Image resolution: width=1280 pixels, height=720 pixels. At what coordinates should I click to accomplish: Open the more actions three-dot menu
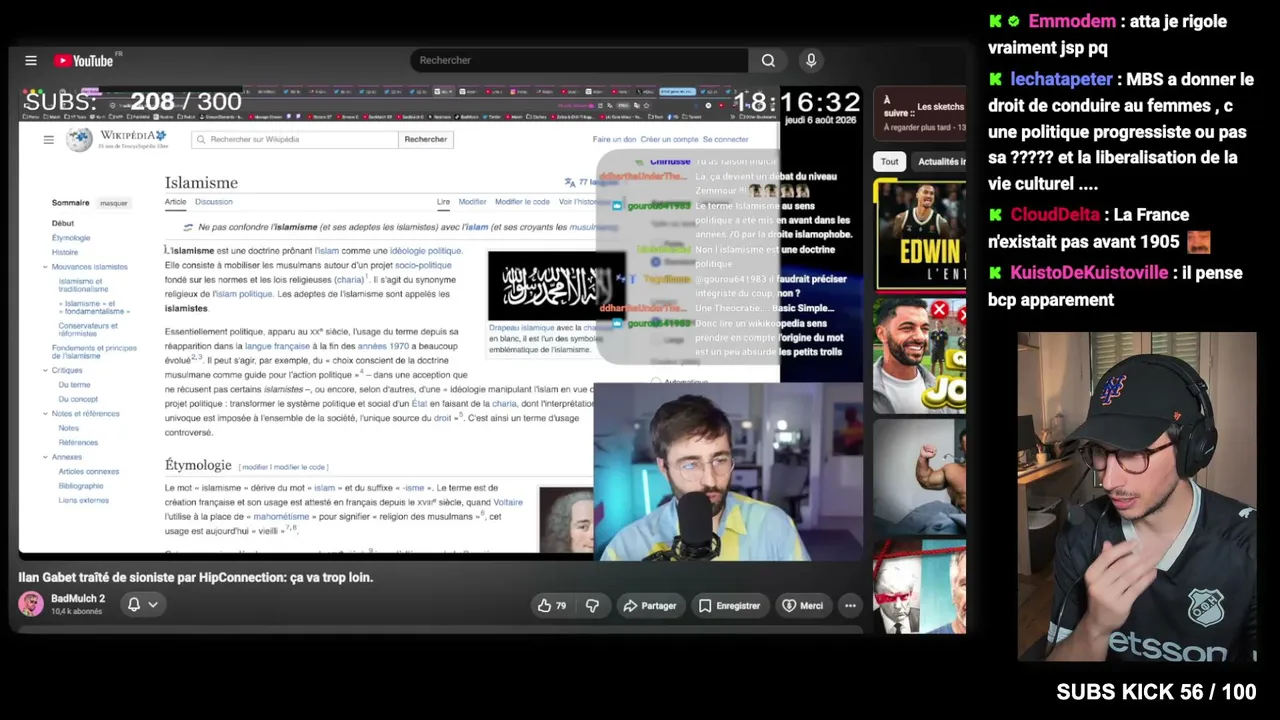click(x=850, y=606)
